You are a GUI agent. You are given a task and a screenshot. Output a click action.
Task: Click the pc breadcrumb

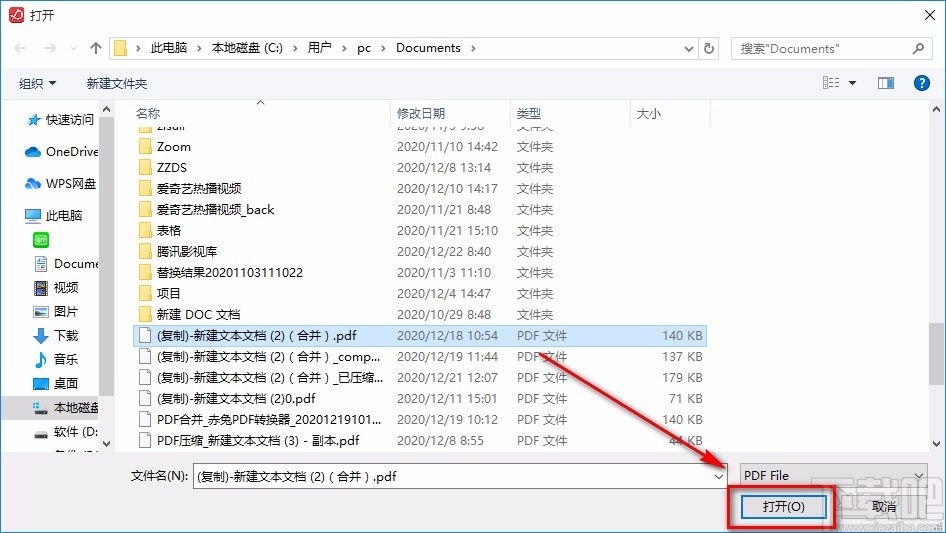click(364, 48)
